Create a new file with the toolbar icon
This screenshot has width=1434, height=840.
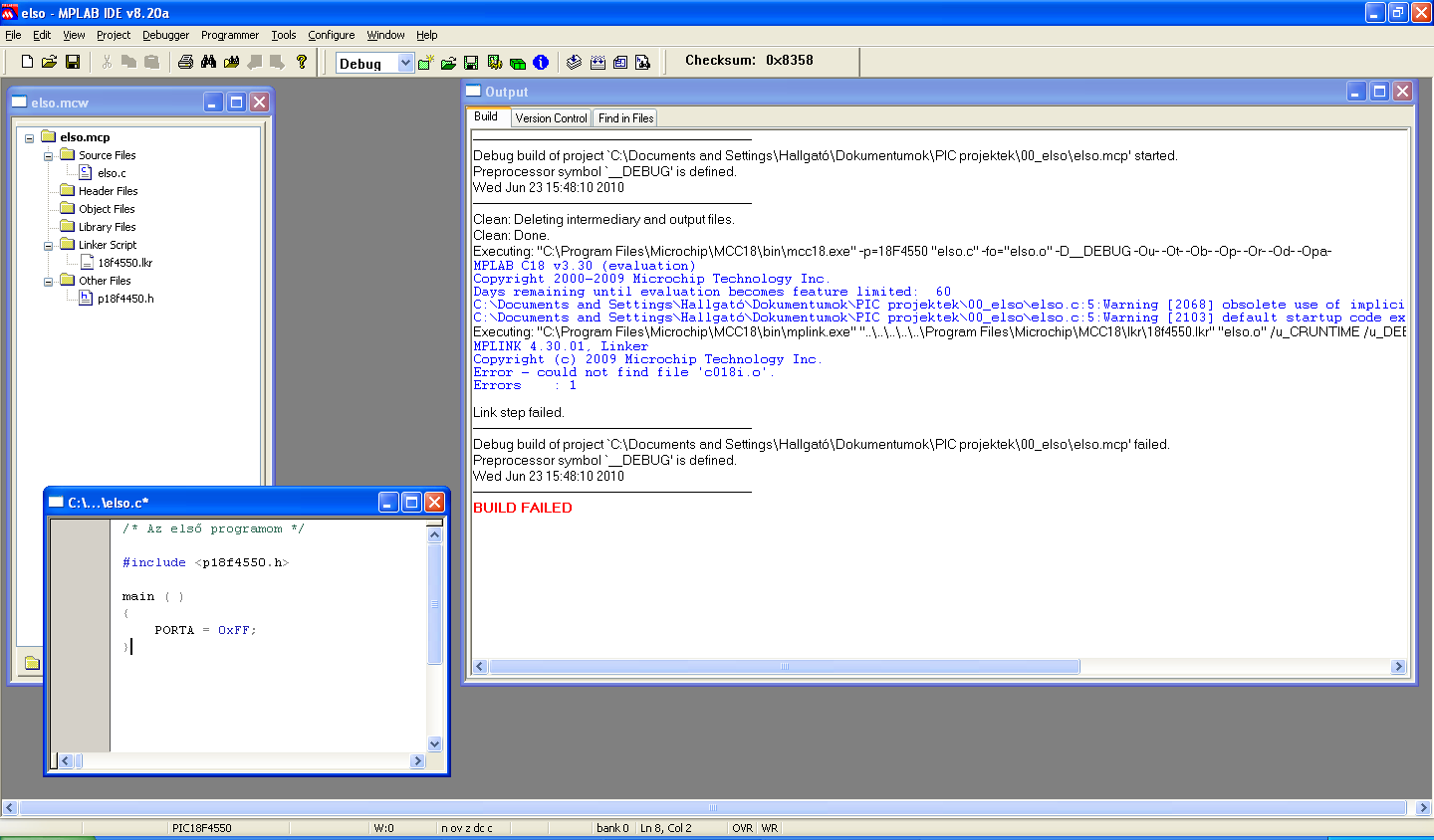coord(27,62)
